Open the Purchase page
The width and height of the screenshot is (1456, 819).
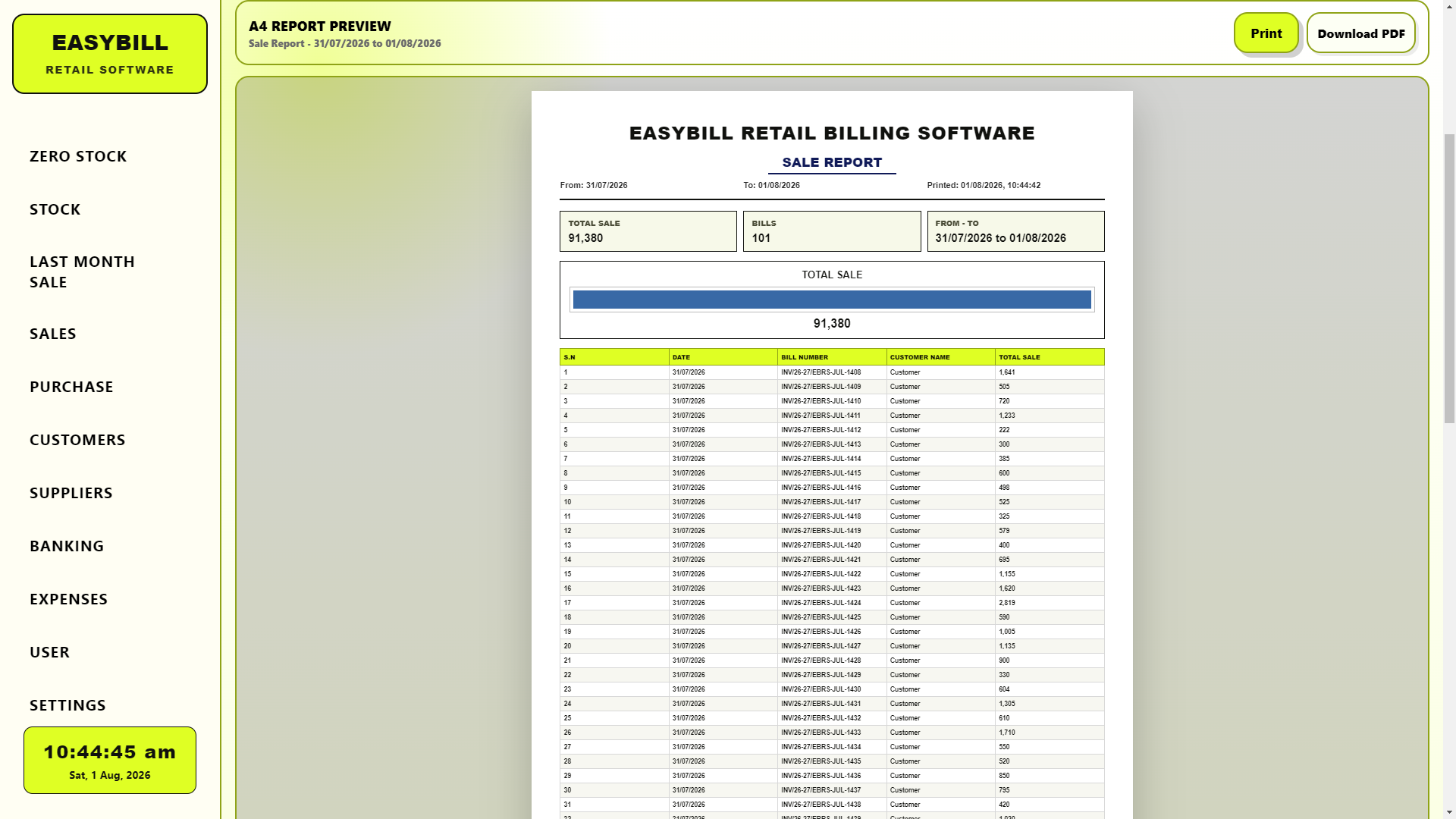(71, 387)
